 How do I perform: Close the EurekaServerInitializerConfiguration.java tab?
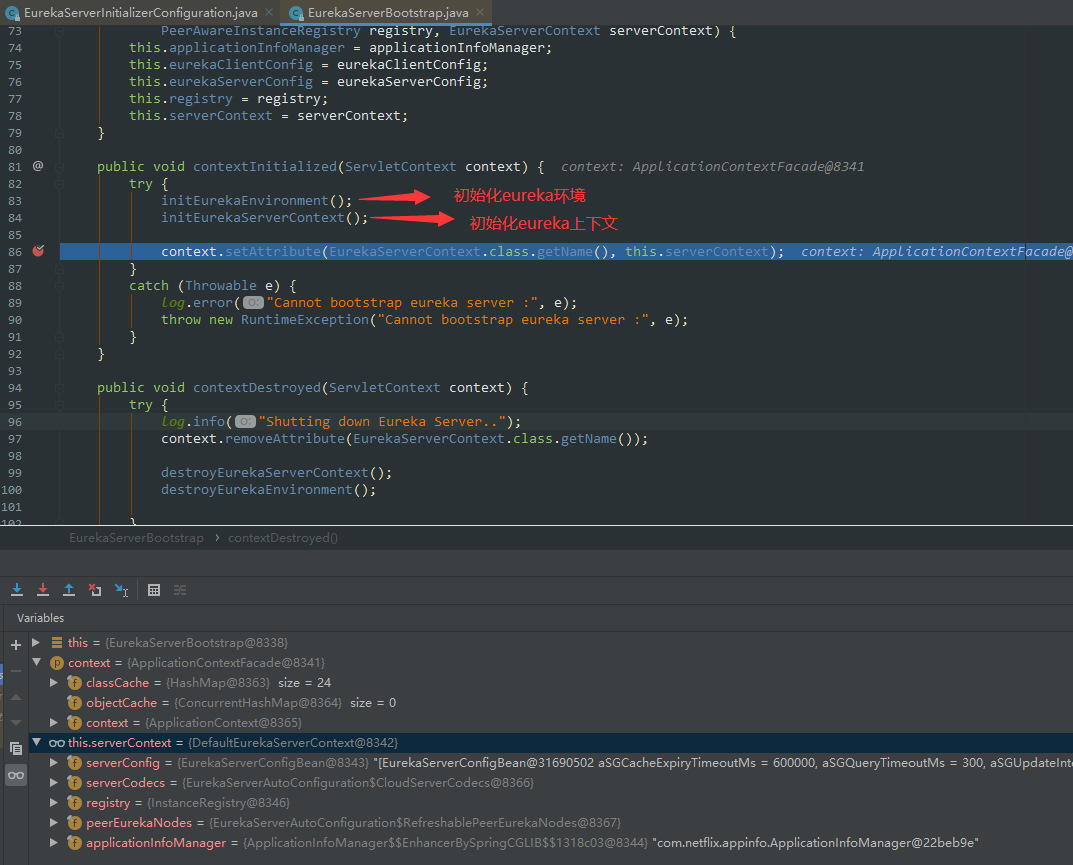coord(269,12)
